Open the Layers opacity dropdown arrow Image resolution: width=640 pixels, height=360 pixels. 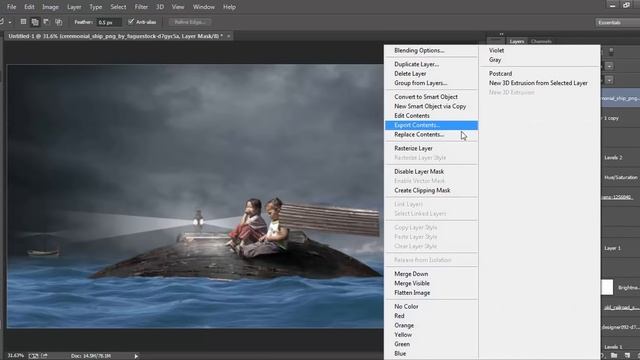point(609,66)
